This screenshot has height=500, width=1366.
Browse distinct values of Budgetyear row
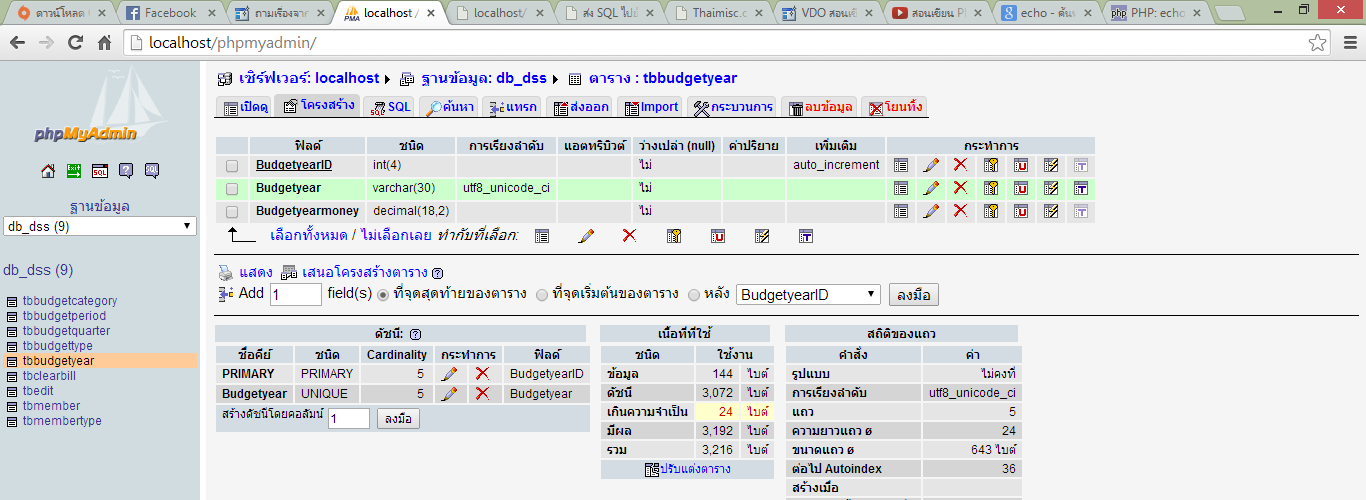[x=901, y=188]
